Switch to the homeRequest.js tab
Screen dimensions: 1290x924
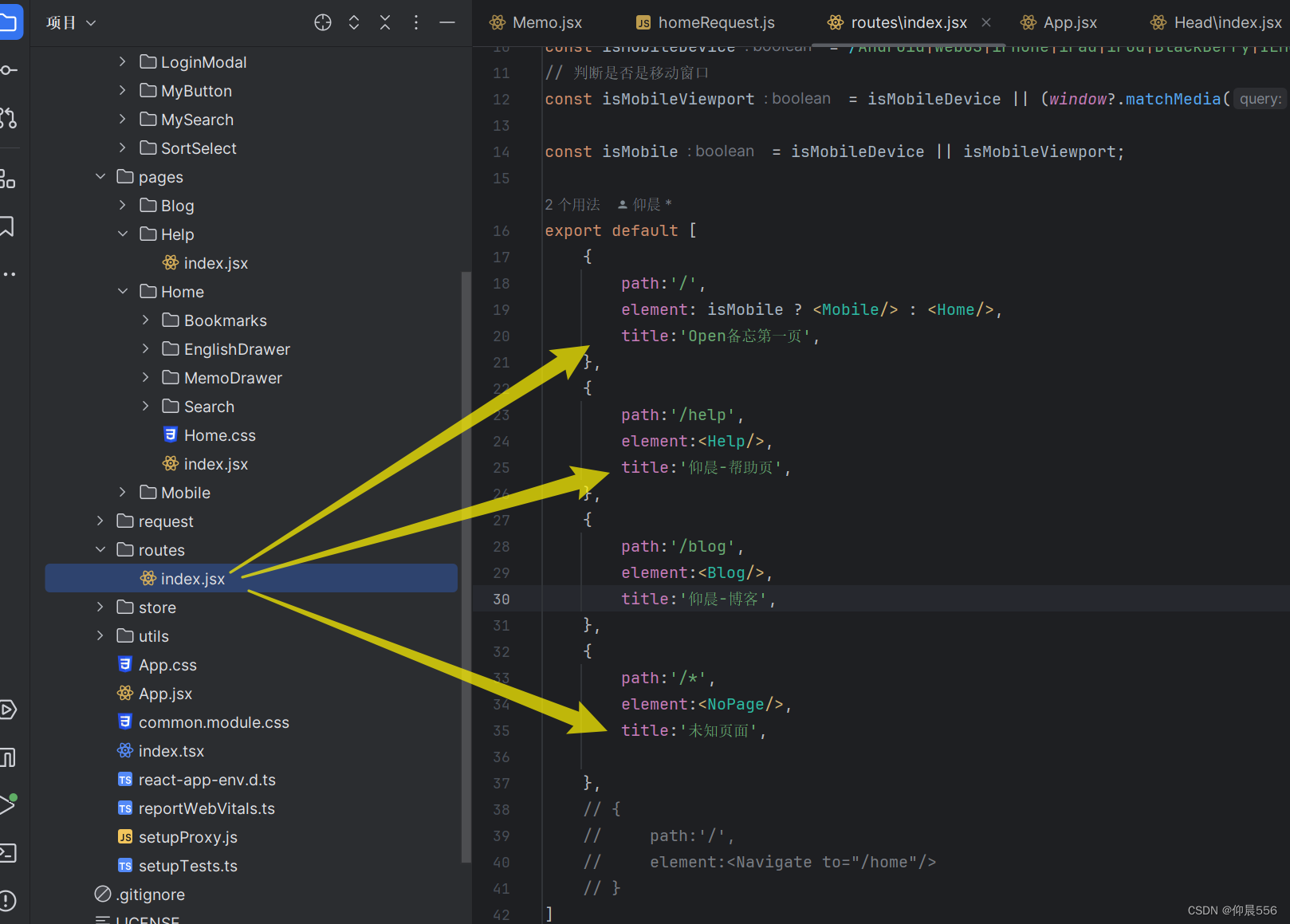coord(706,22)
